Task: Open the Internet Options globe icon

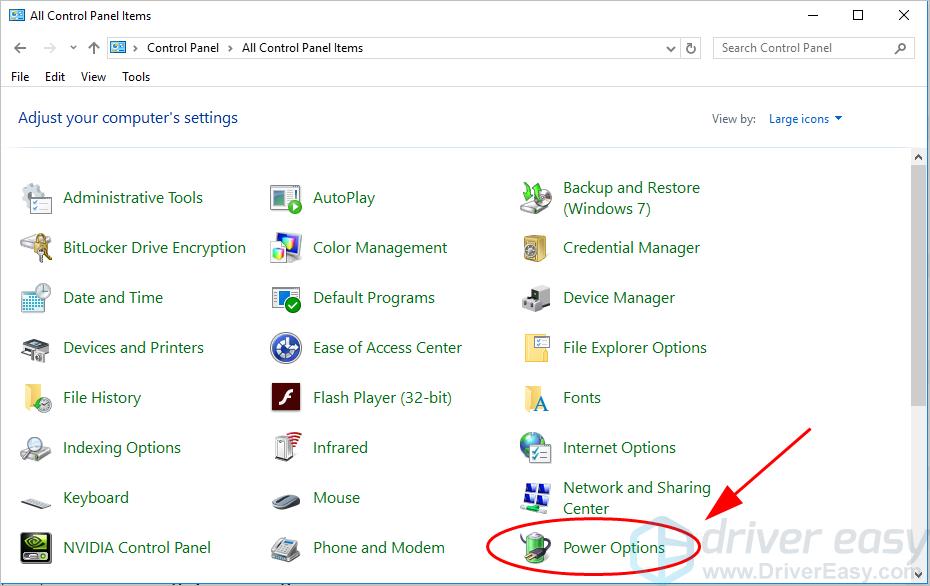Action: coord(536,448)
